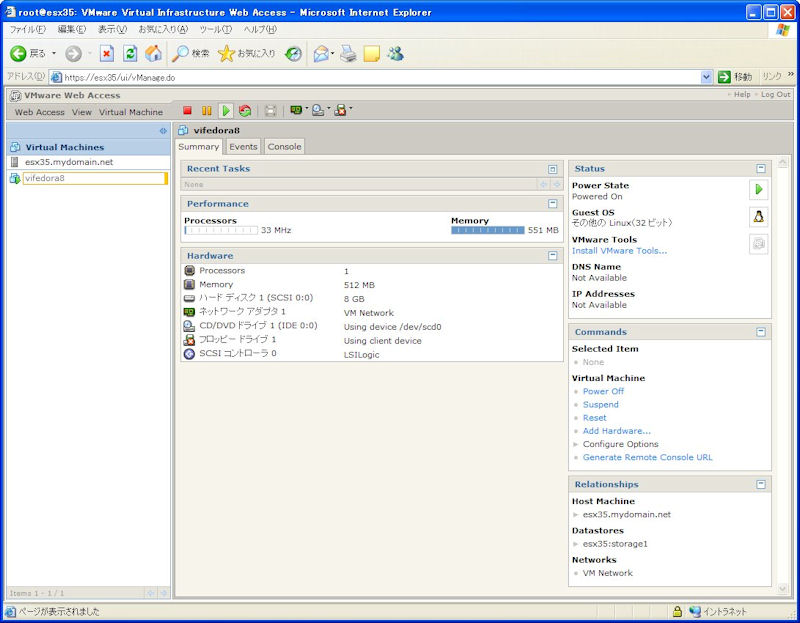Image resolution: width=800 pixels, height=623 pixels.
Task: Click the Memory usage bar in Performance
Action: coord(488,231)
